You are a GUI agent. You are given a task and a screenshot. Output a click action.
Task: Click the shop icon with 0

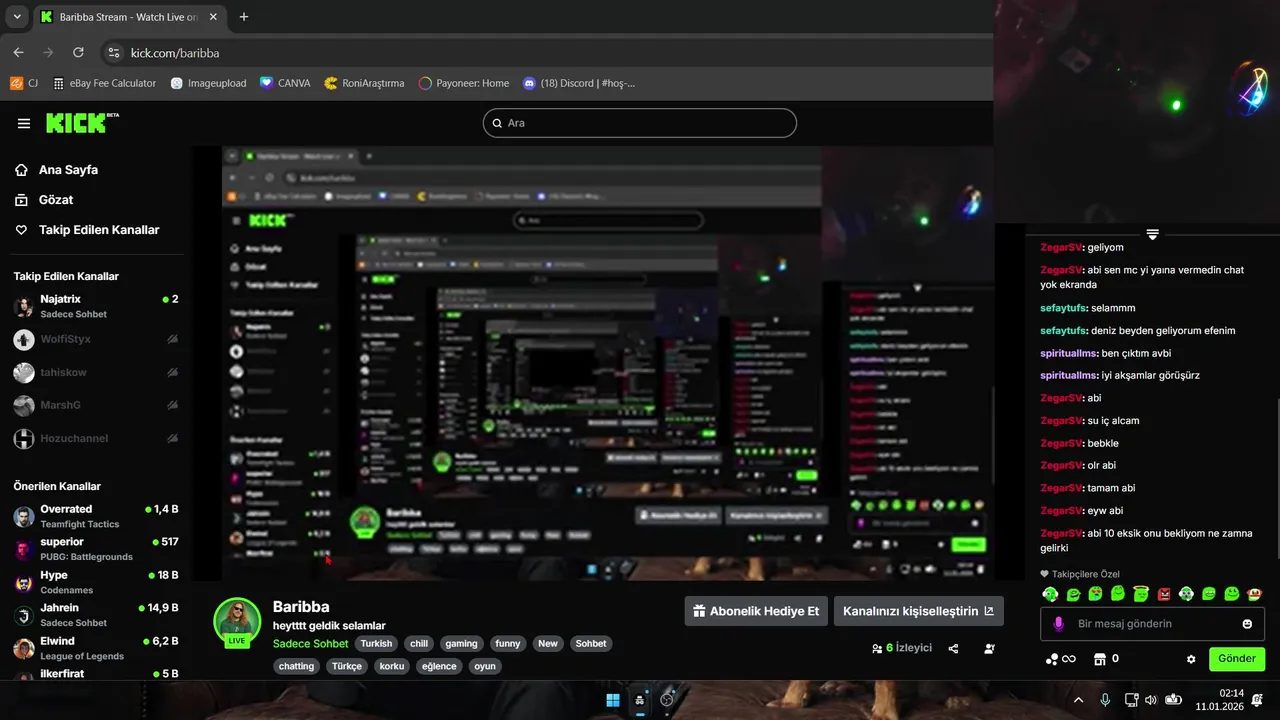[1106, 659]
